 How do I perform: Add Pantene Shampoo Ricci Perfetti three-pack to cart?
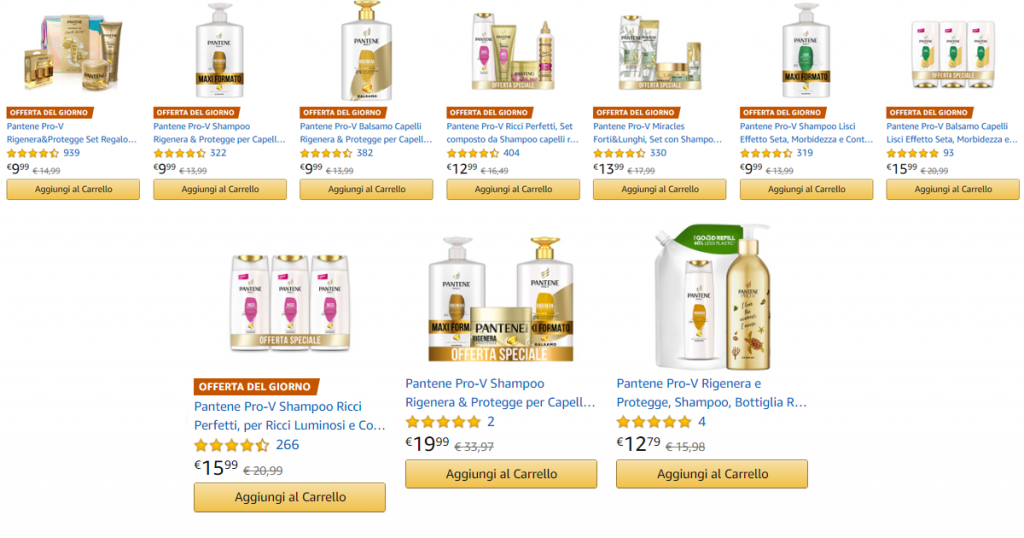(x=290, y=497)
